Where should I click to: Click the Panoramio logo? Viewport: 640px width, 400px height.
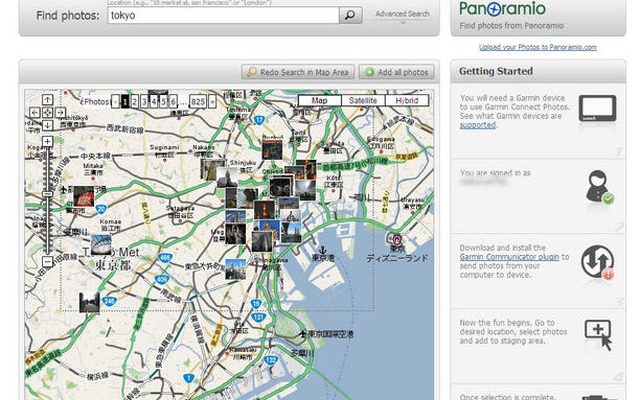[502, 9]
